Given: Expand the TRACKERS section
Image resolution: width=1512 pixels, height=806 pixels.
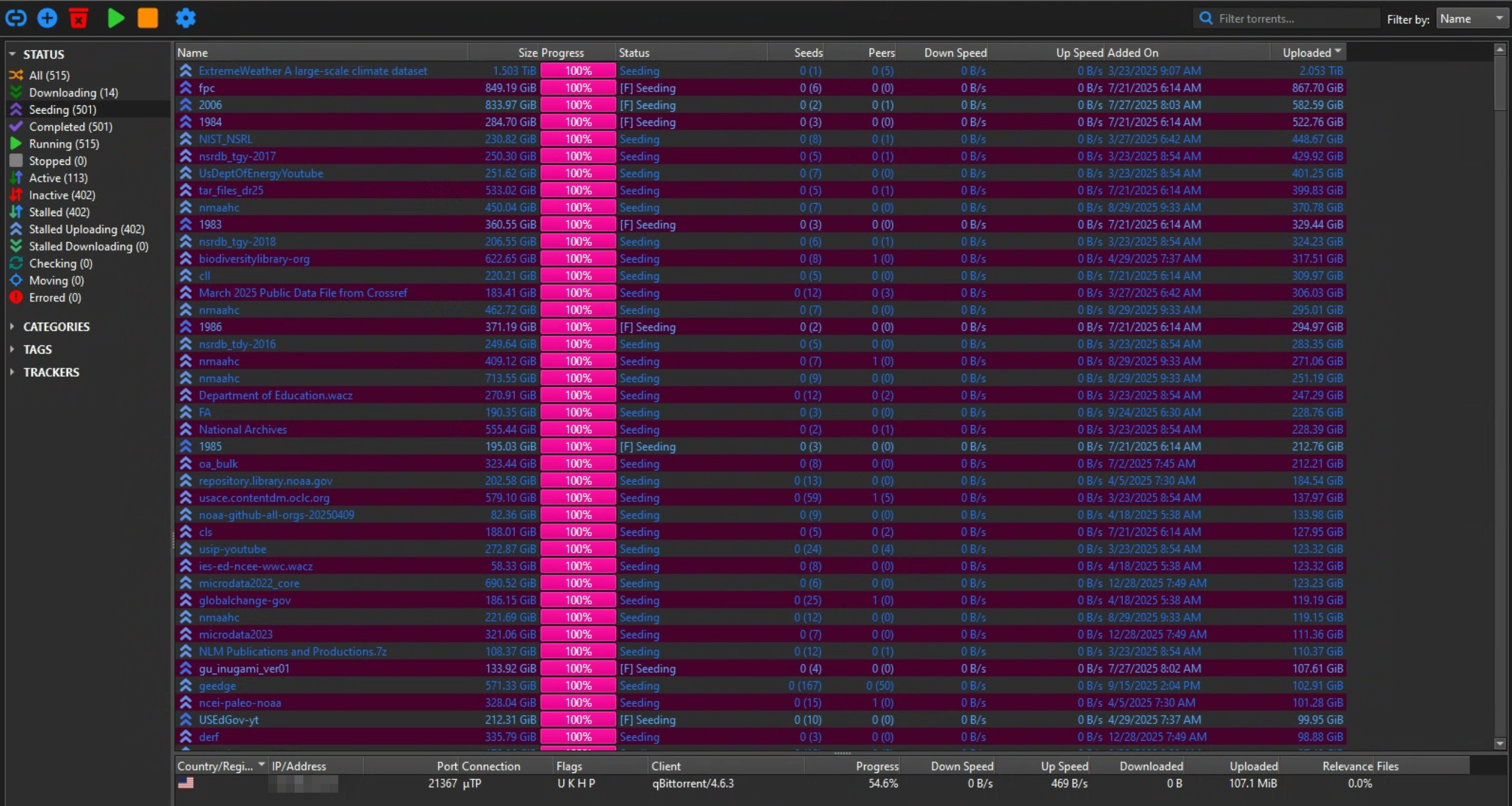Looking at the screenshot, I should [x=12, y=372].
